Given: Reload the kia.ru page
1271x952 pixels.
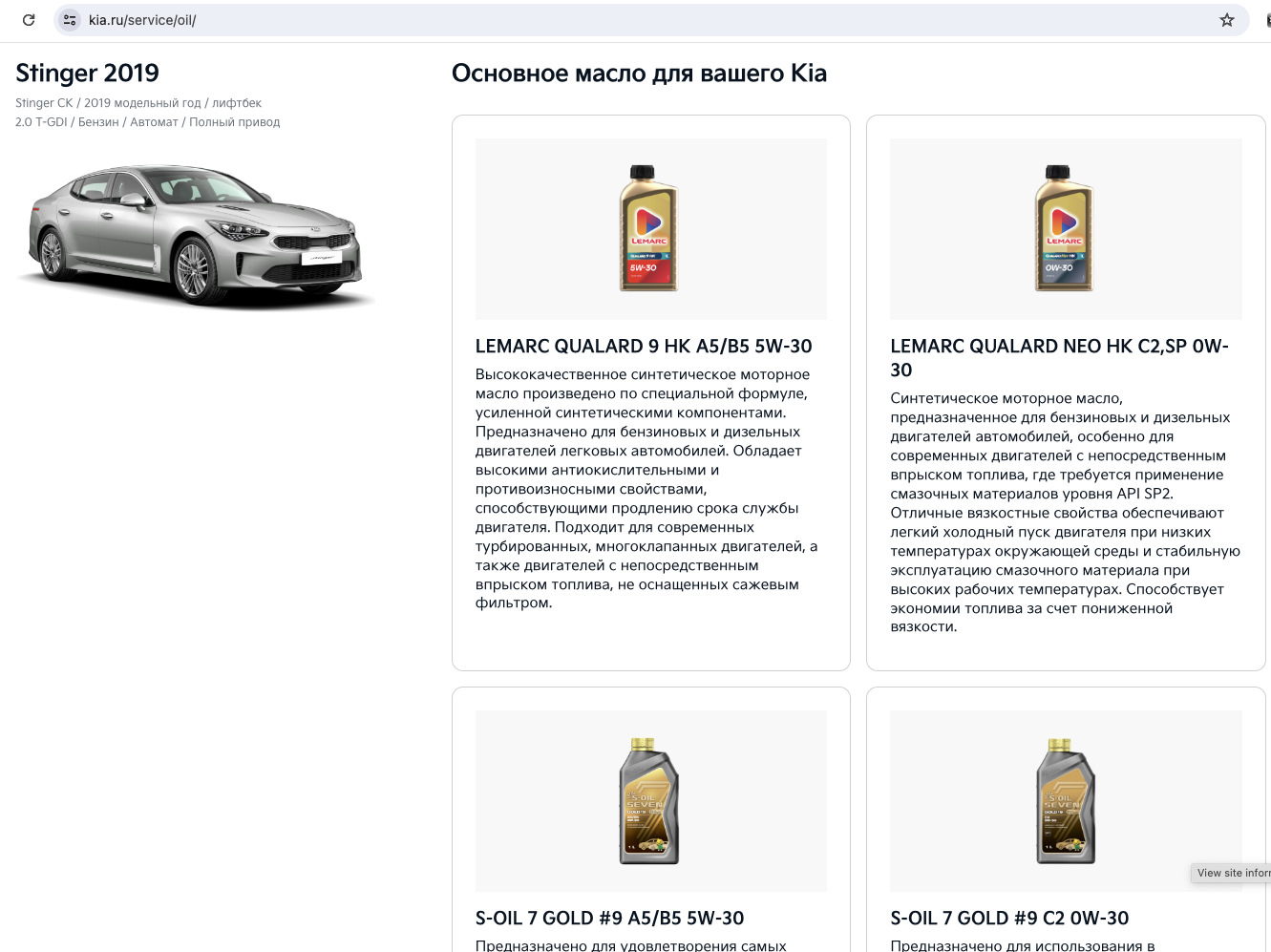Looking at the screenshot, I should (x=28, y=19).
